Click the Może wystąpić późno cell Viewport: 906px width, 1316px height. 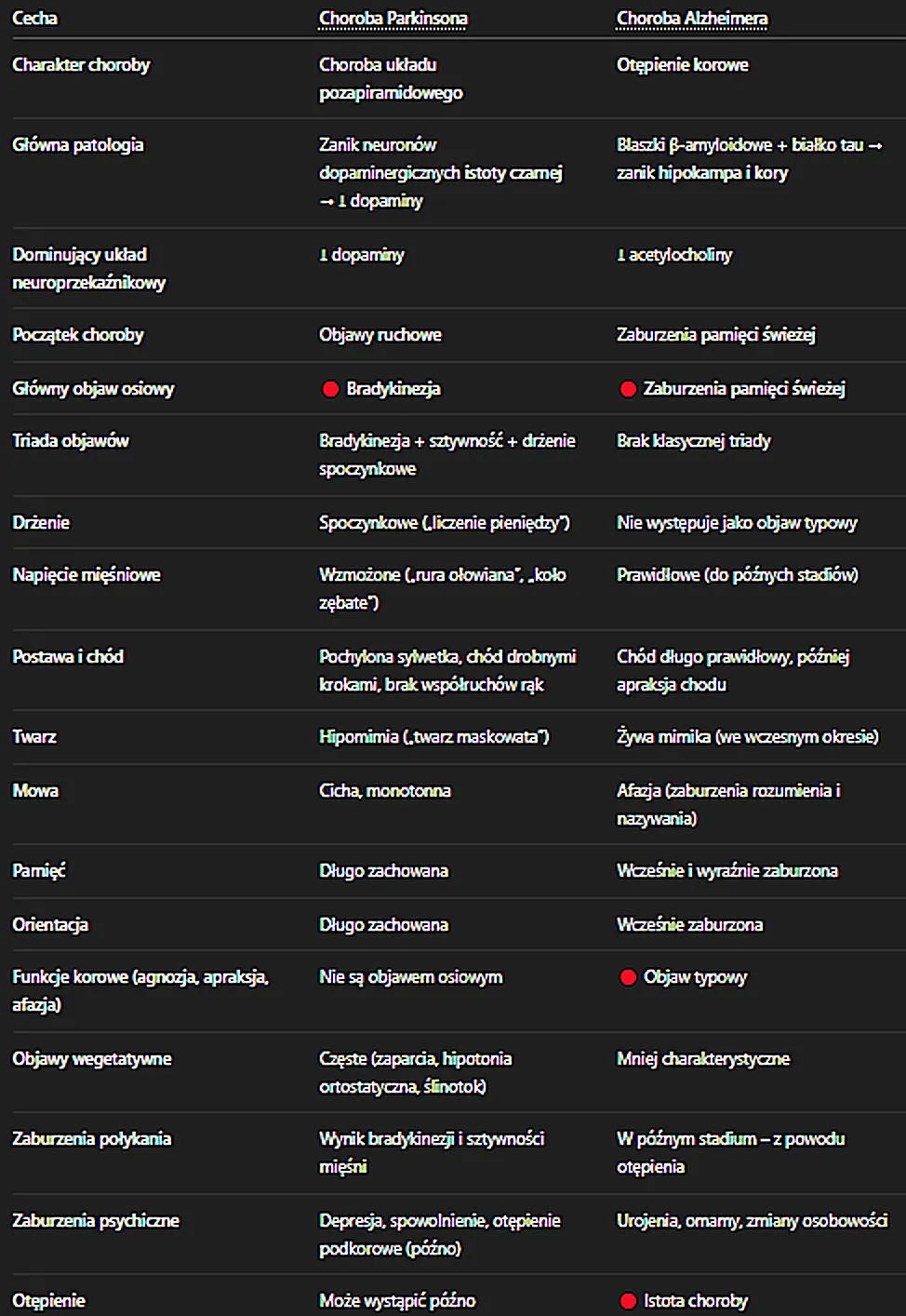[397, 1301]
